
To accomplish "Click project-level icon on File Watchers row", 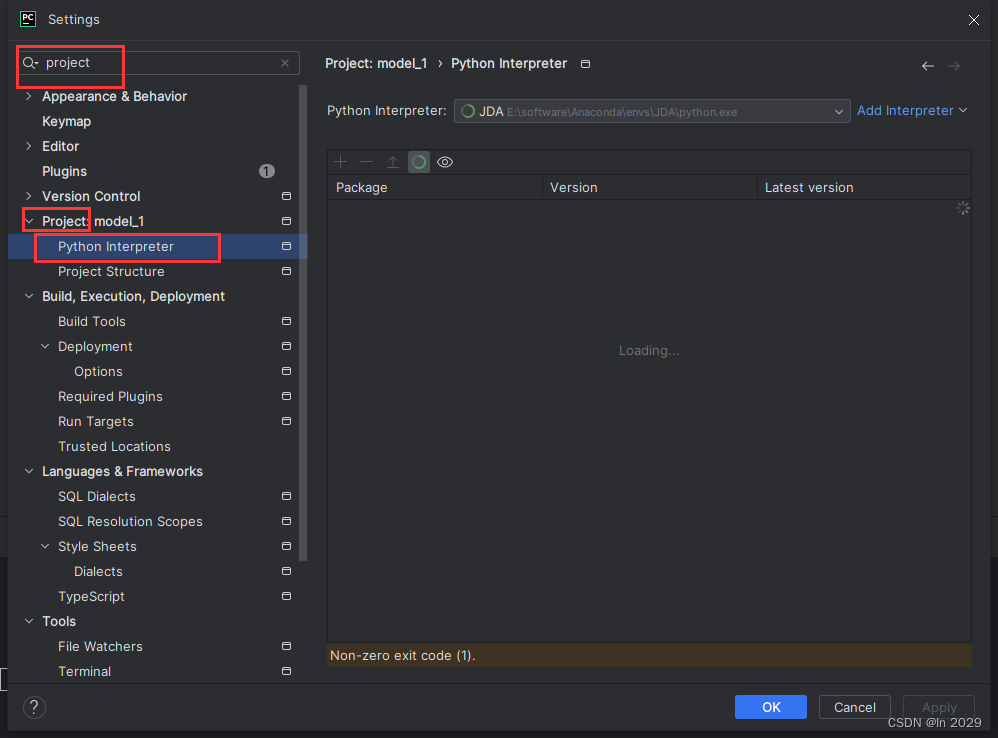I will pos(286,646).
